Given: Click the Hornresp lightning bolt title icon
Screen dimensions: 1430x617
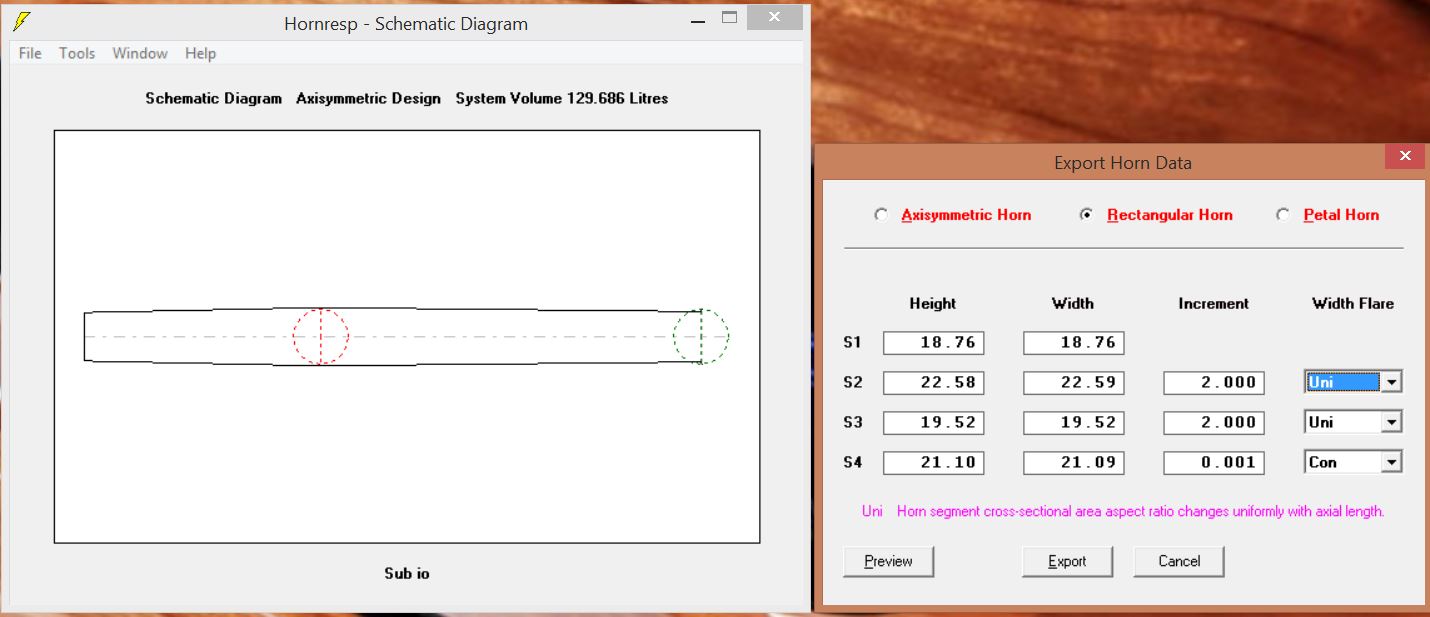Looking at the screenshot, I should [x=21, y=22].
